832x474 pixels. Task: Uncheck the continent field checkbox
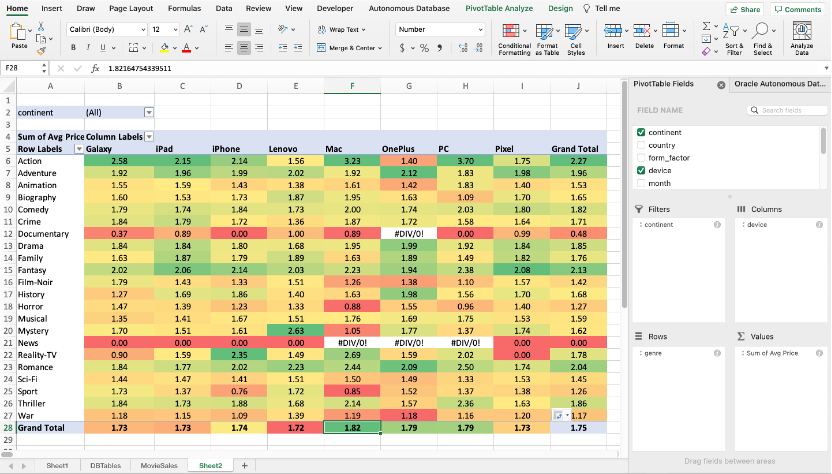(641, 132)
